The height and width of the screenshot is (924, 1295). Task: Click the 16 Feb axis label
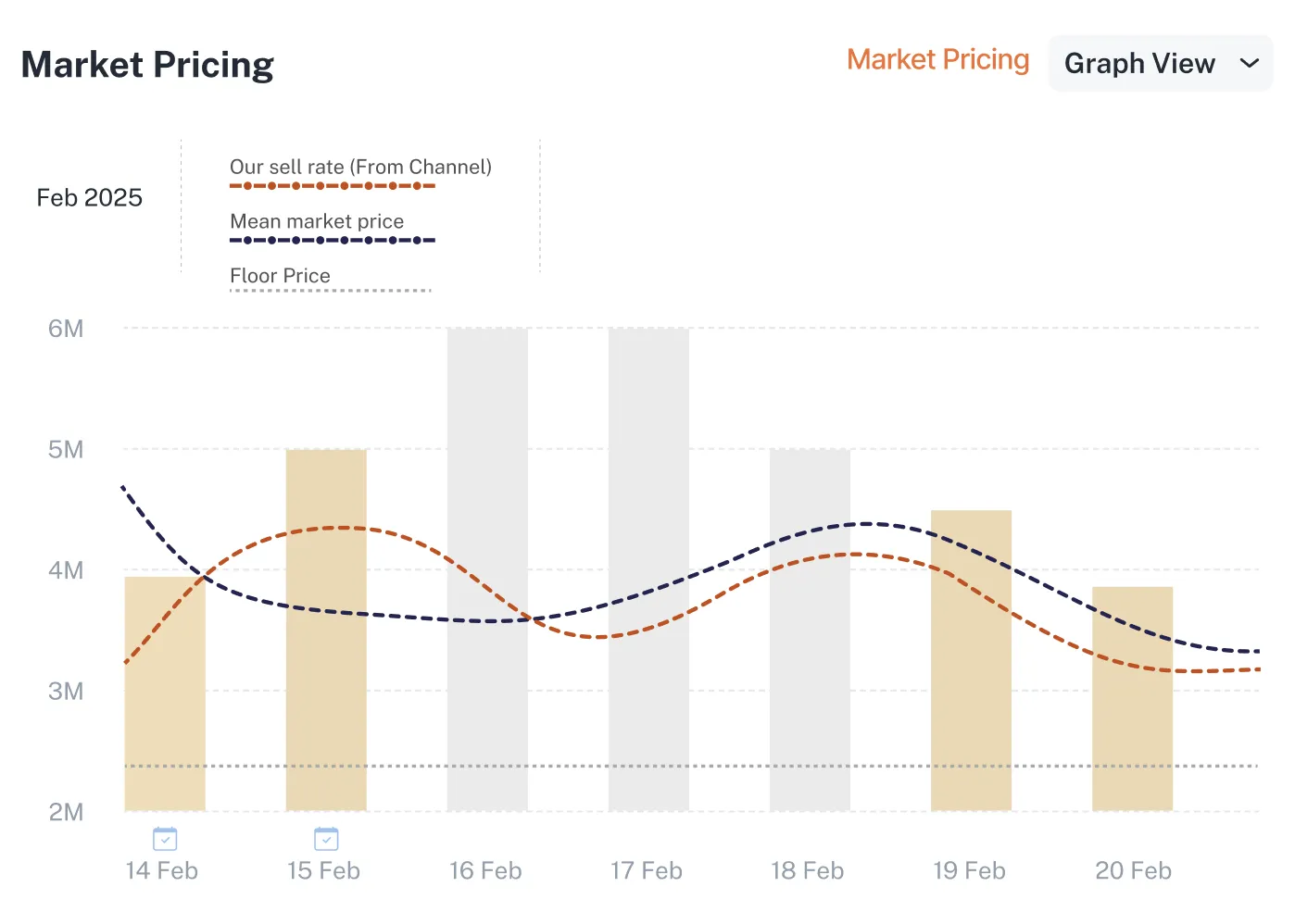tap(485, 870)
